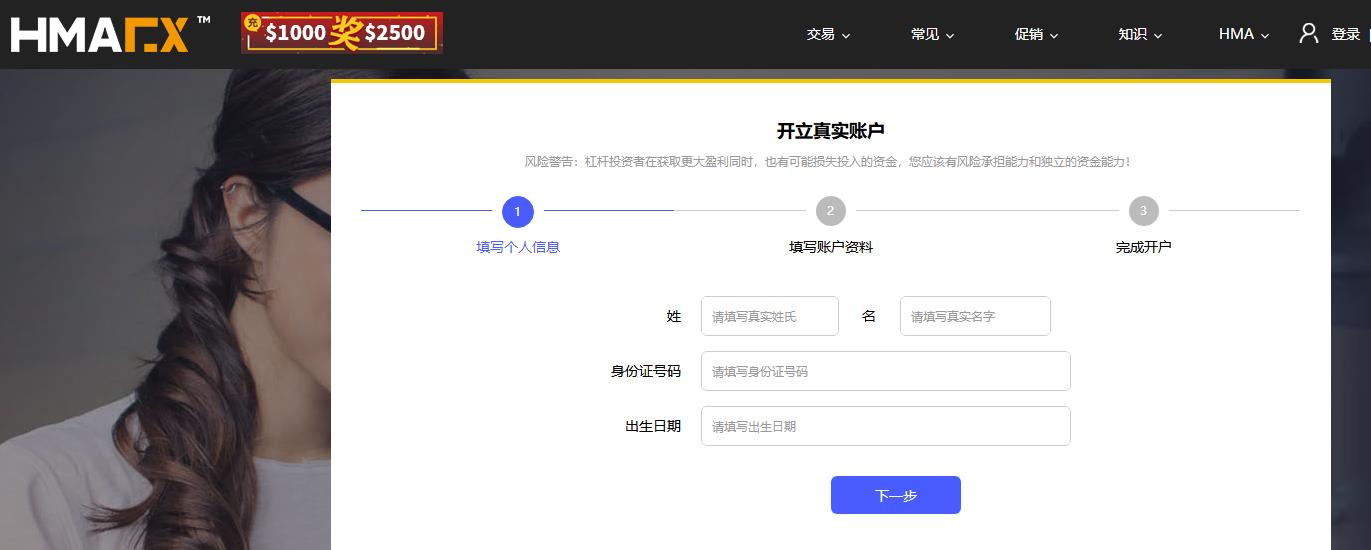Focus the 名 given name input field
Screen dimensions: 1371x550
click(975, 316)
